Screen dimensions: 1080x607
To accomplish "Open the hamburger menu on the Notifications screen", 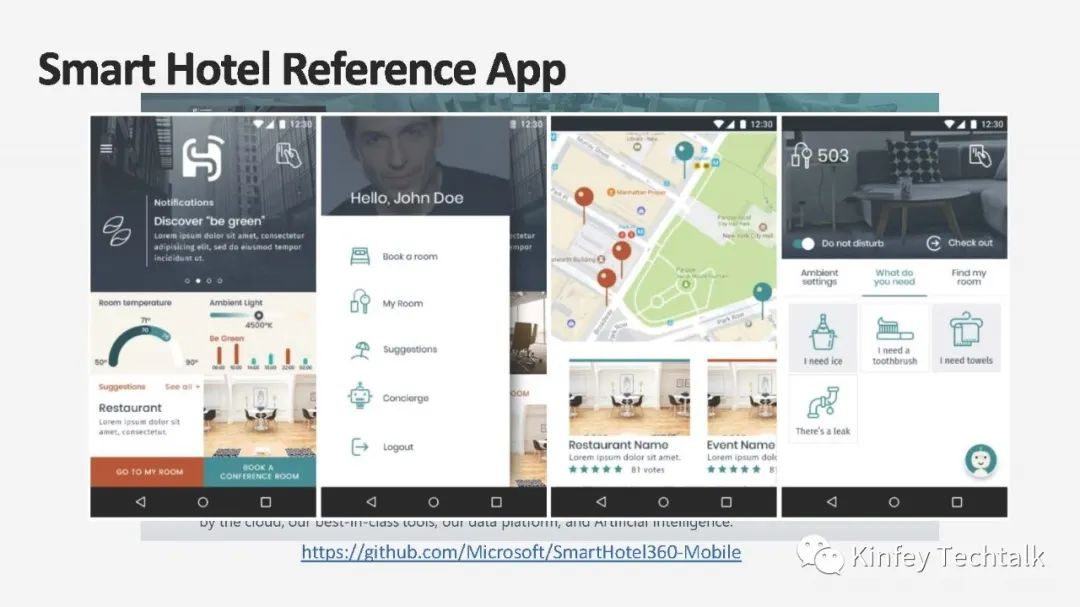I will (106, 148).
